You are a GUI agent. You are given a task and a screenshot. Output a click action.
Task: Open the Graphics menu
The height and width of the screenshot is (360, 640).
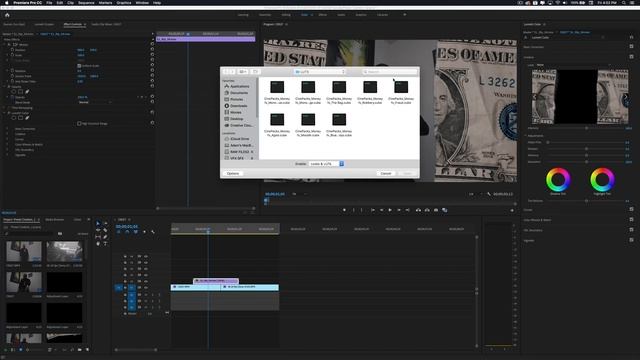(124, 3)
